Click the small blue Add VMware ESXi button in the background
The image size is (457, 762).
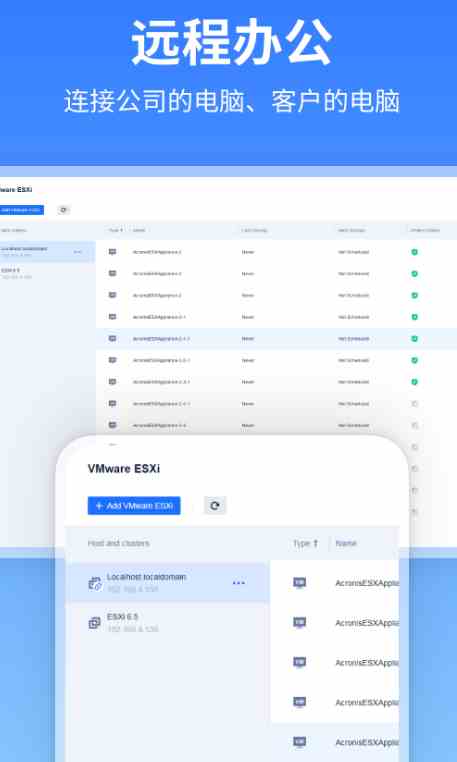click(21, 210)
